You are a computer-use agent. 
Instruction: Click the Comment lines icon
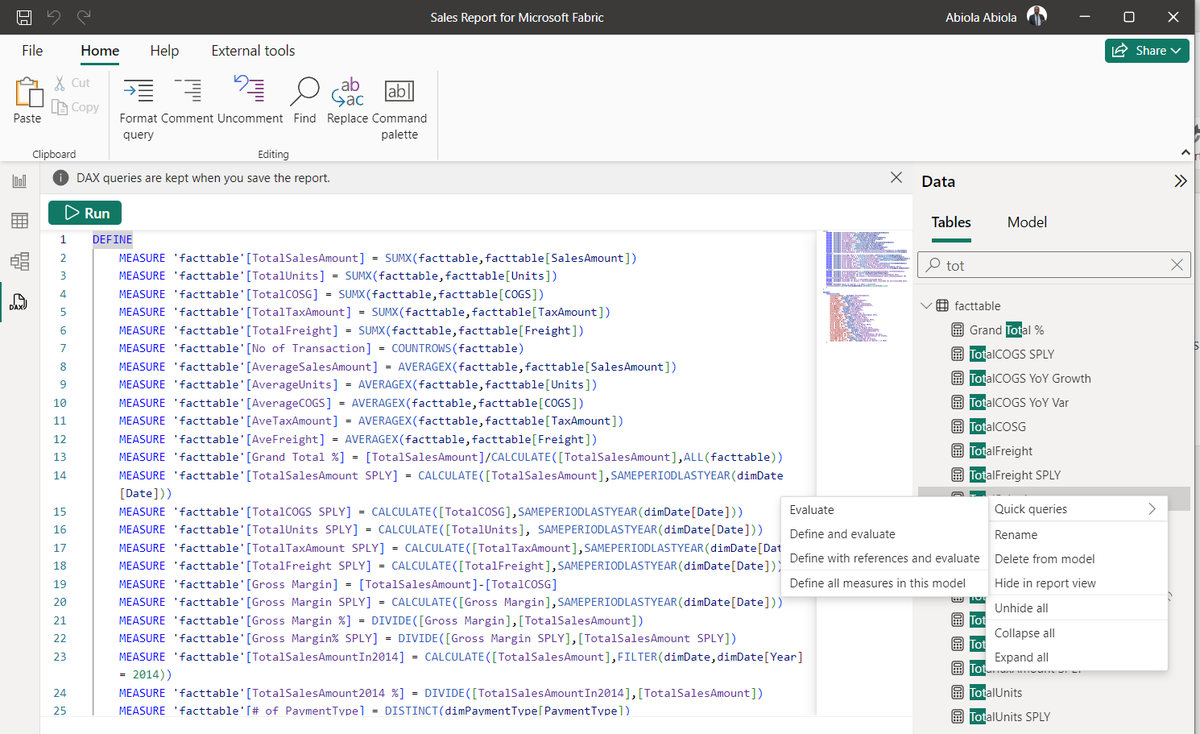pyautogui.click(x=187, y=92)
